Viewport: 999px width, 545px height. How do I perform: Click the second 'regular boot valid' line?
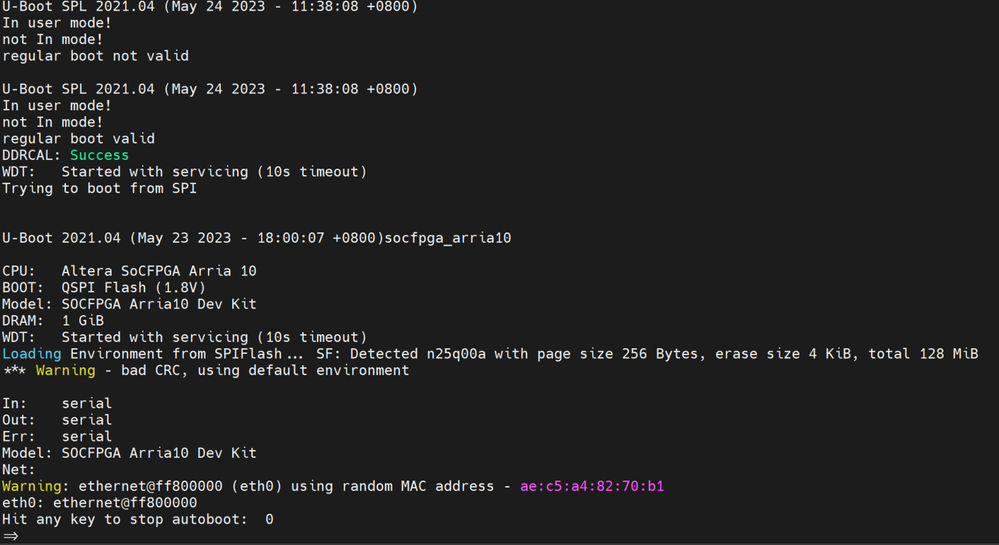78,139
